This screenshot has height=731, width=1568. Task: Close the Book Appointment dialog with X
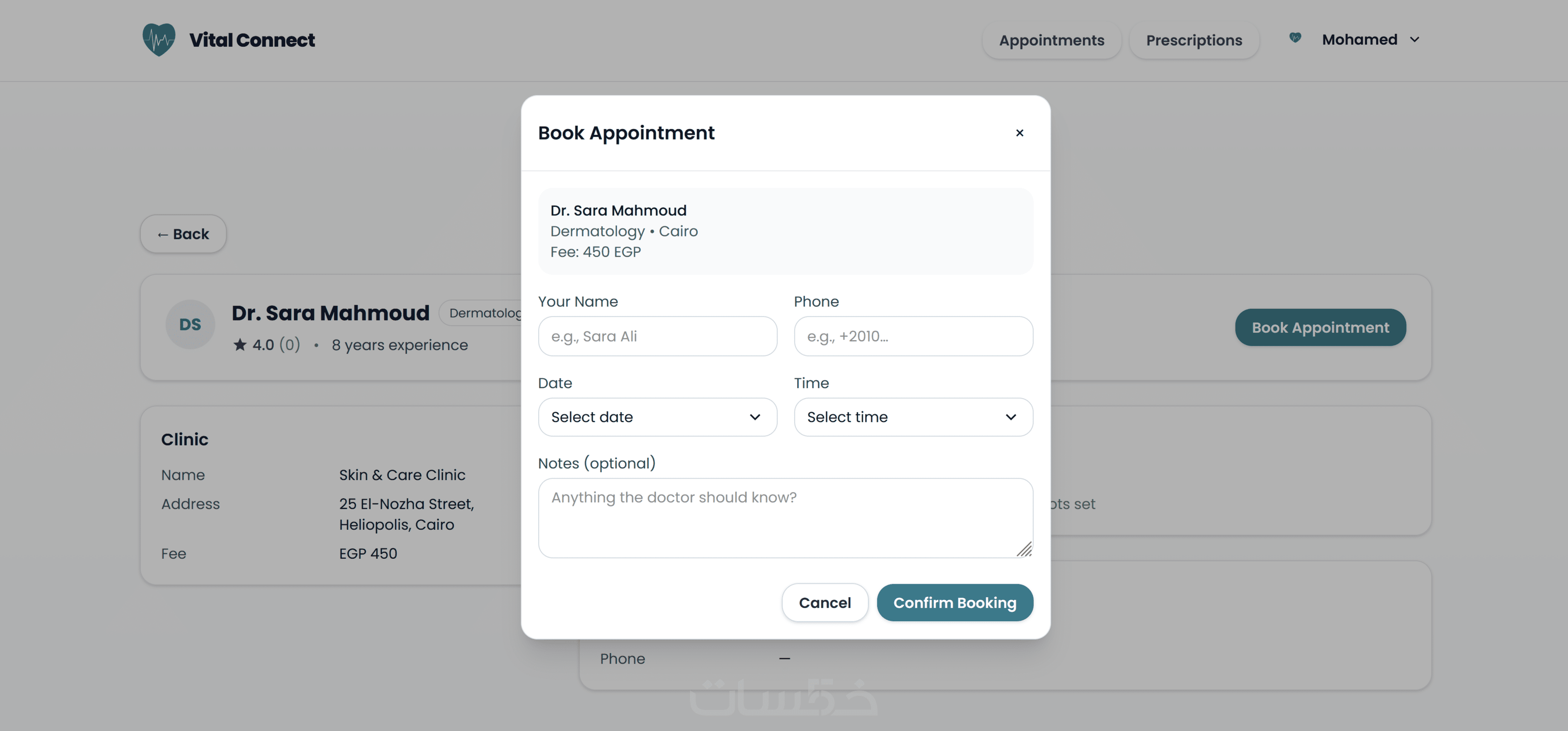tap(1020, 132)
